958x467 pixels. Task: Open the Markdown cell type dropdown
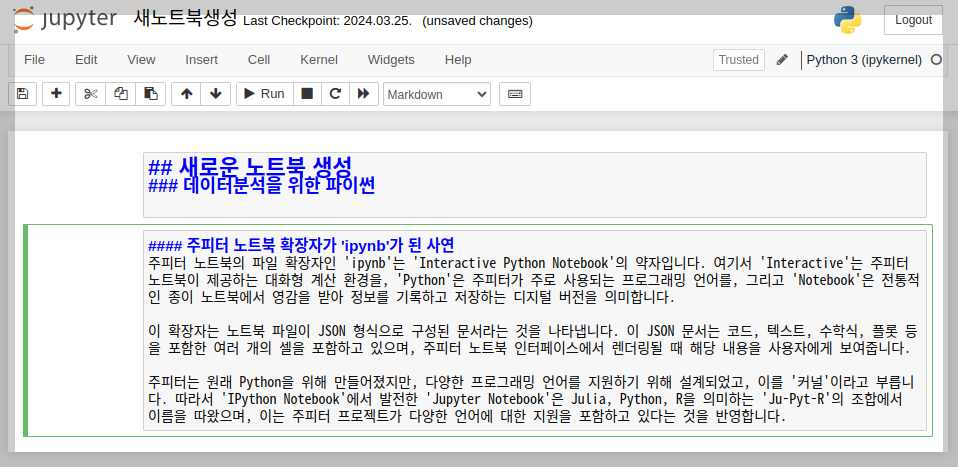[x=437, y=94]
